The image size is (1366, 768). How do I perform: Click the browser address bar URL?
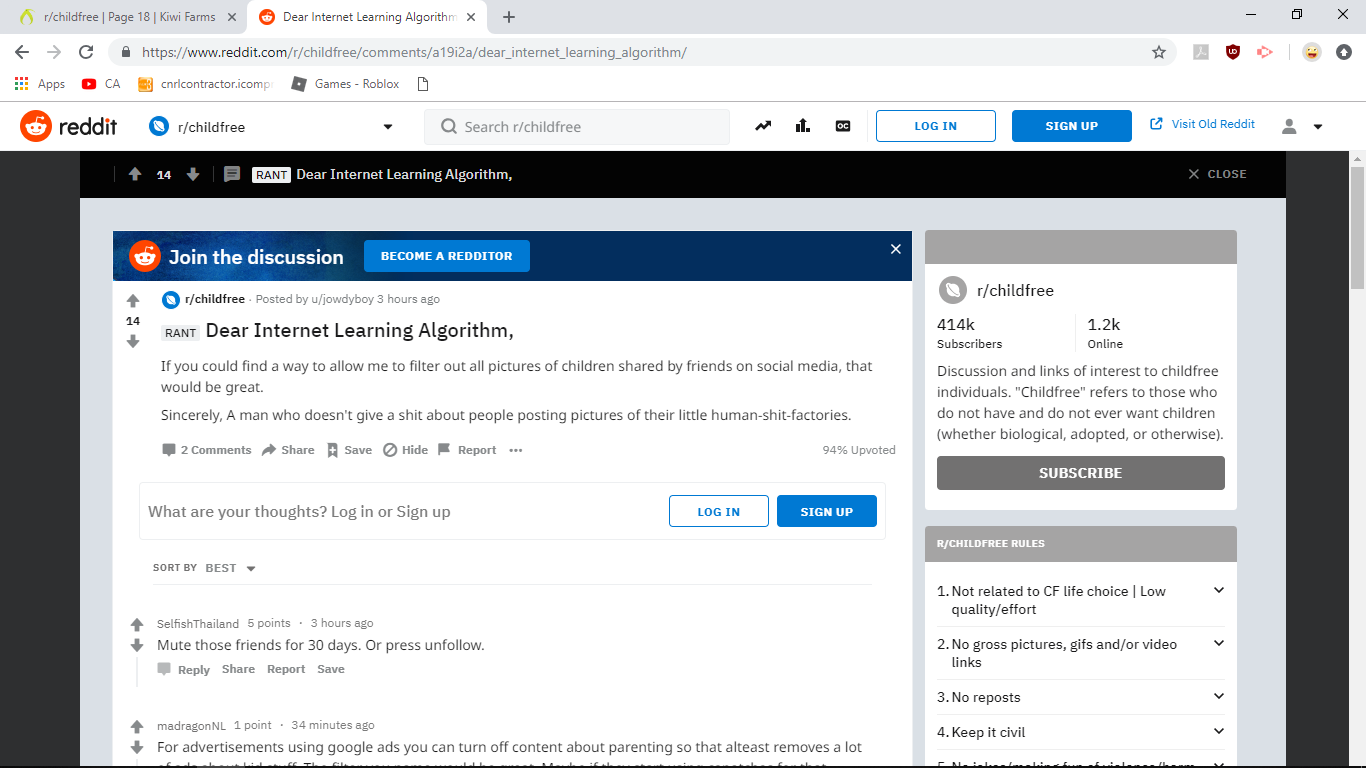(414, 52)
